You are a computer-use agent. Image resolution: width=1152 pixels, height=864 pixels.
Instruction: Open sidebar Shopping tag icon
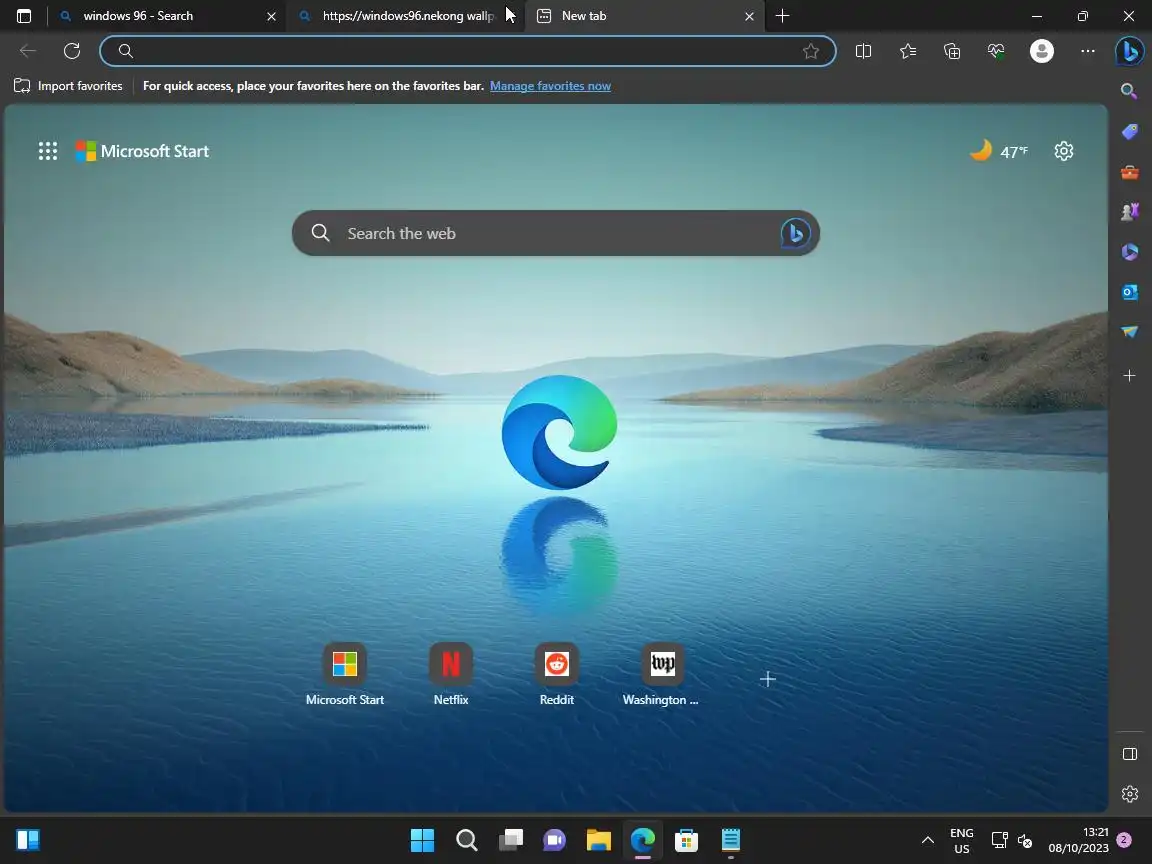coord(1129,132)
